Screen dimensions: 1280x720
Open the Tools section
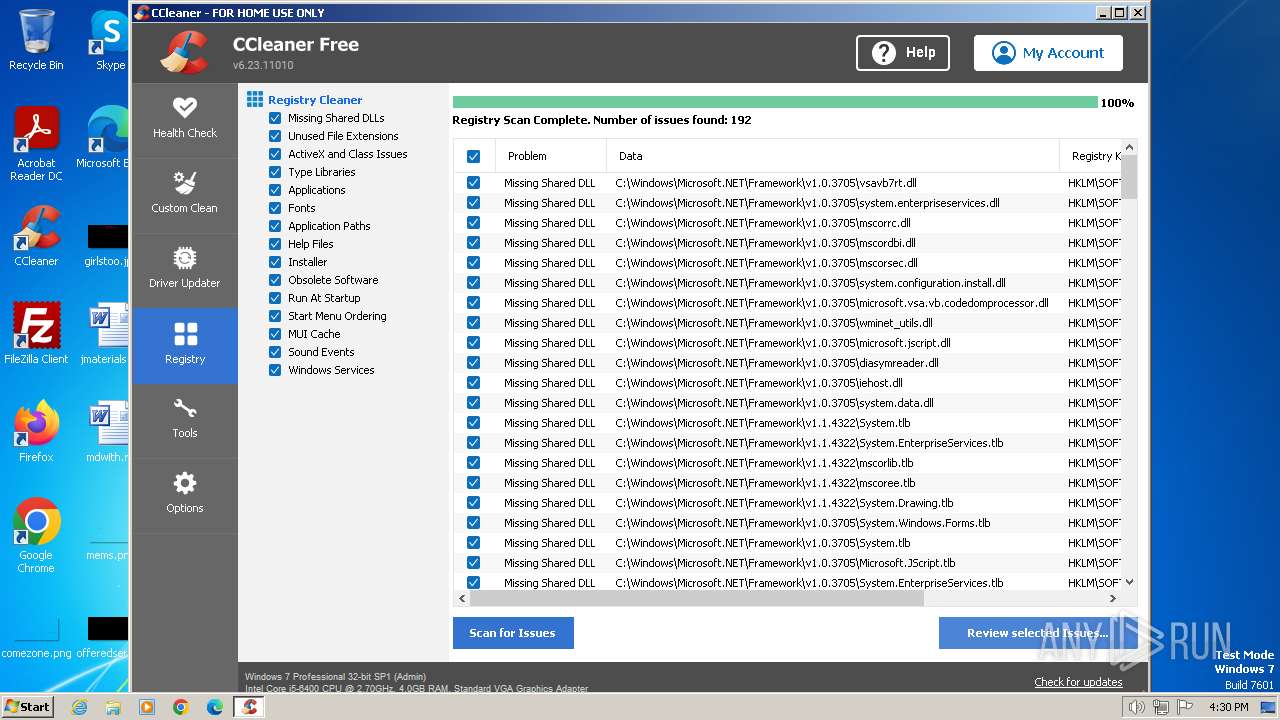click(x=185, y=420)
